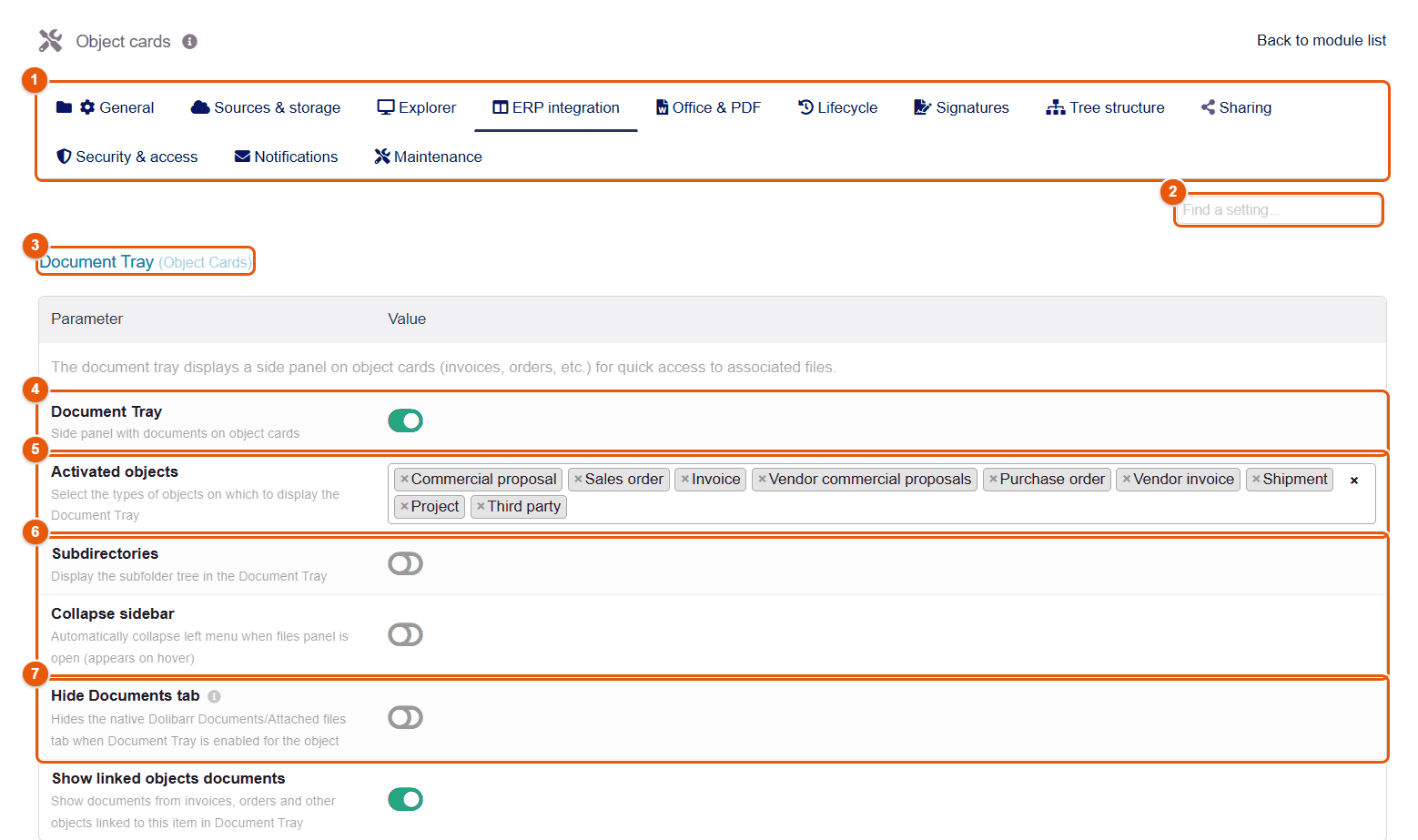The height and width of the screenshot is (840, 1418).
Task: Turn on Collapse sidebar toggle
Action: [406, 634]
